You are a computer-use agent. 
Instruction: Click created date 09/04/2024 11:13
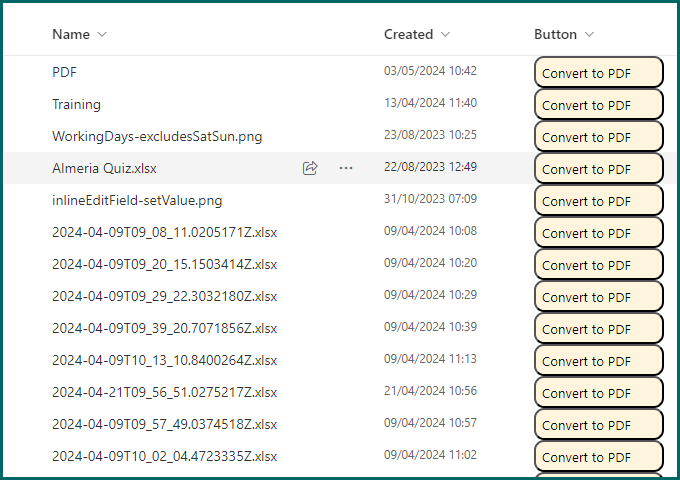click(x=430, y=360)
